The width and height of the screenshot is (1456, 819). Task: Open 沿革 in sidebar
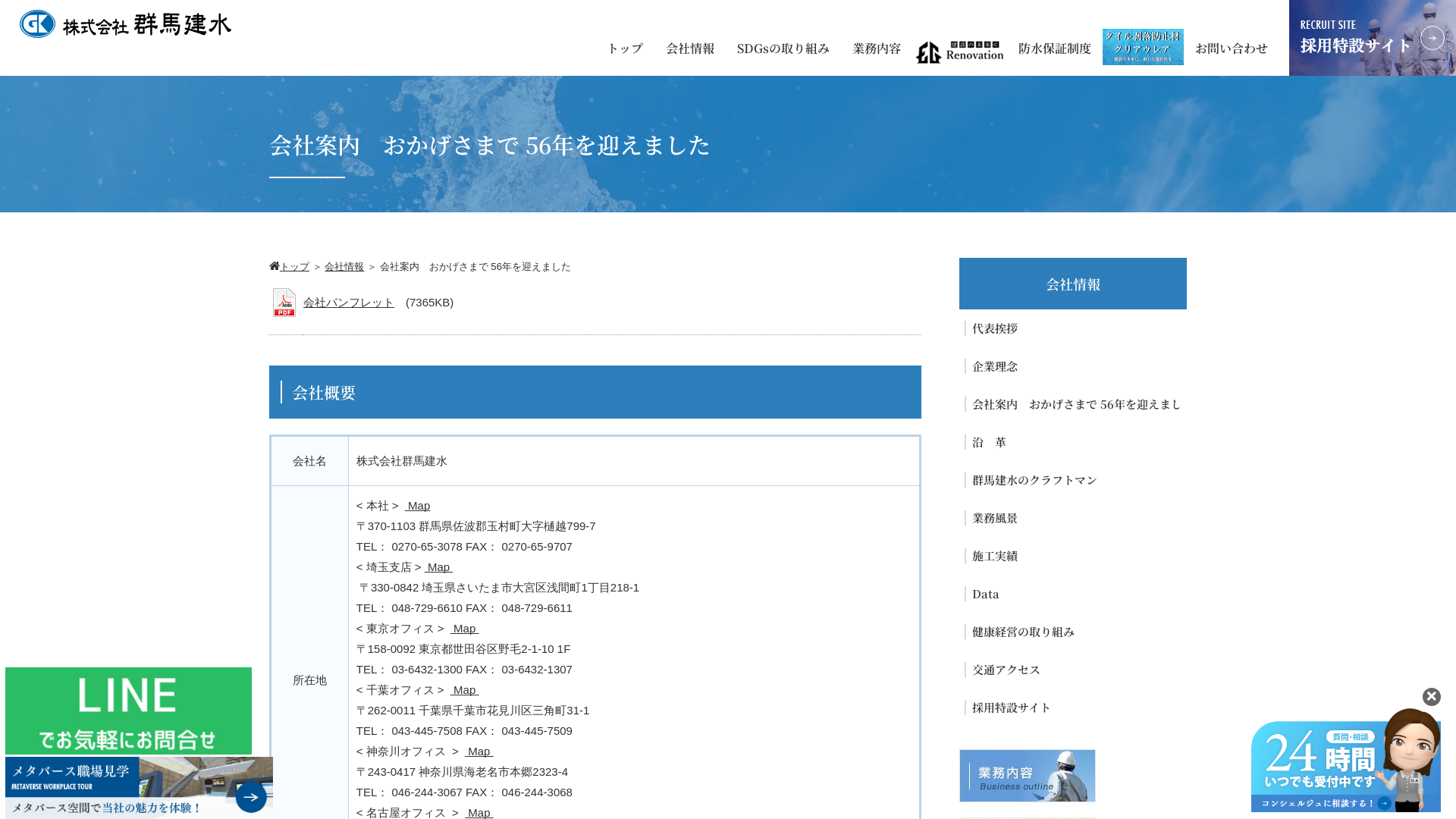click(x=990, y=442)
